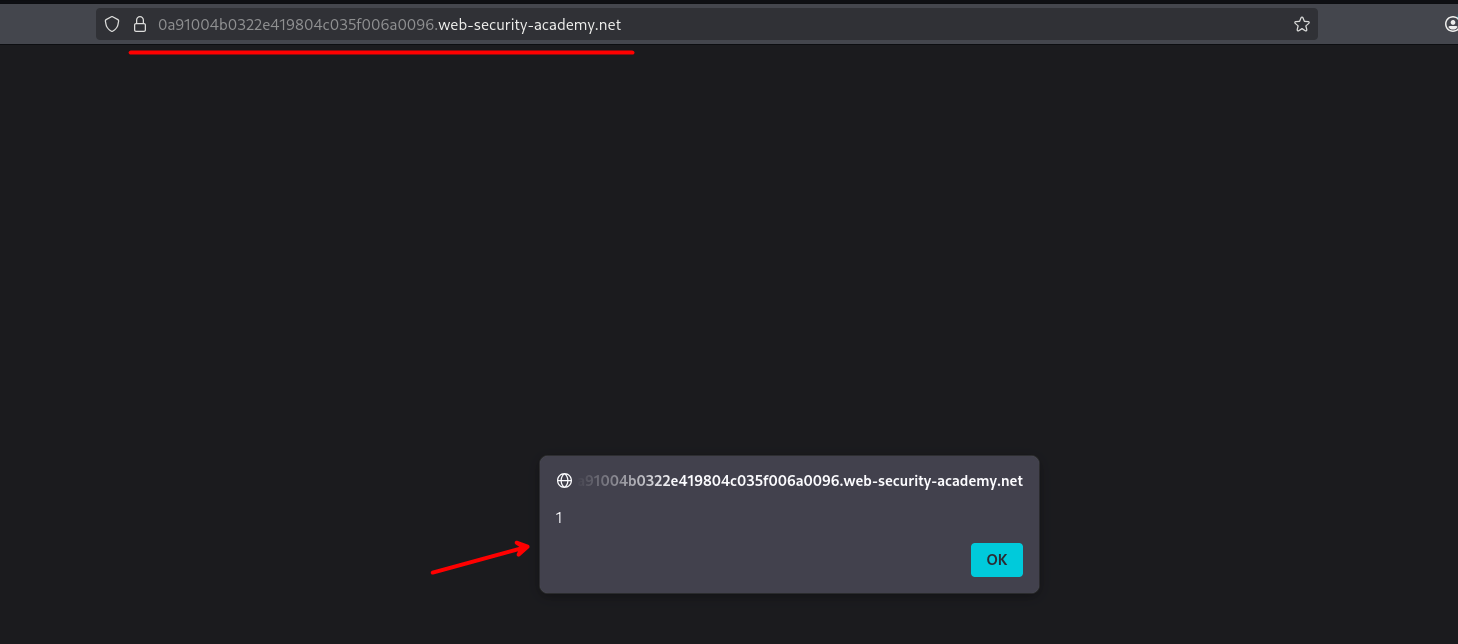Image resolution: width=1458 pixels, height=644 pixels.
Task: Open the tracking protection shield icon
Action: 113,25
